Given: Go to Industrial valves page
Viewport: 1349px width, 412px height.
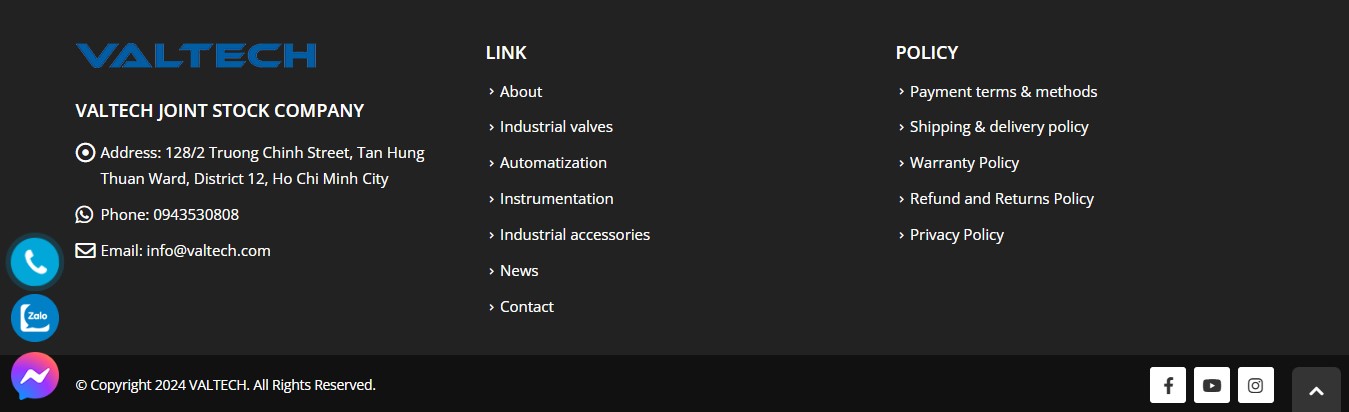Looking at the screenshot, I should point(556,127).
